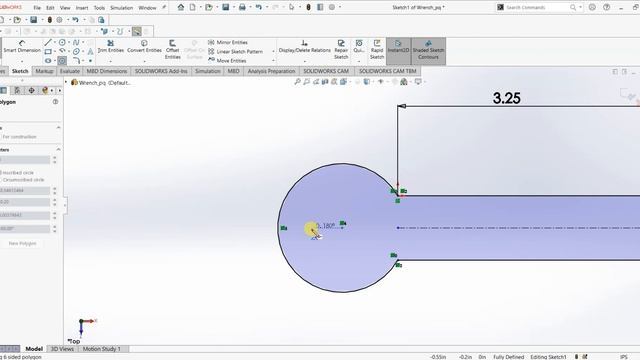Select the Corner Rectangle tool
640x360 pixels.
click(x=48, y=51)
